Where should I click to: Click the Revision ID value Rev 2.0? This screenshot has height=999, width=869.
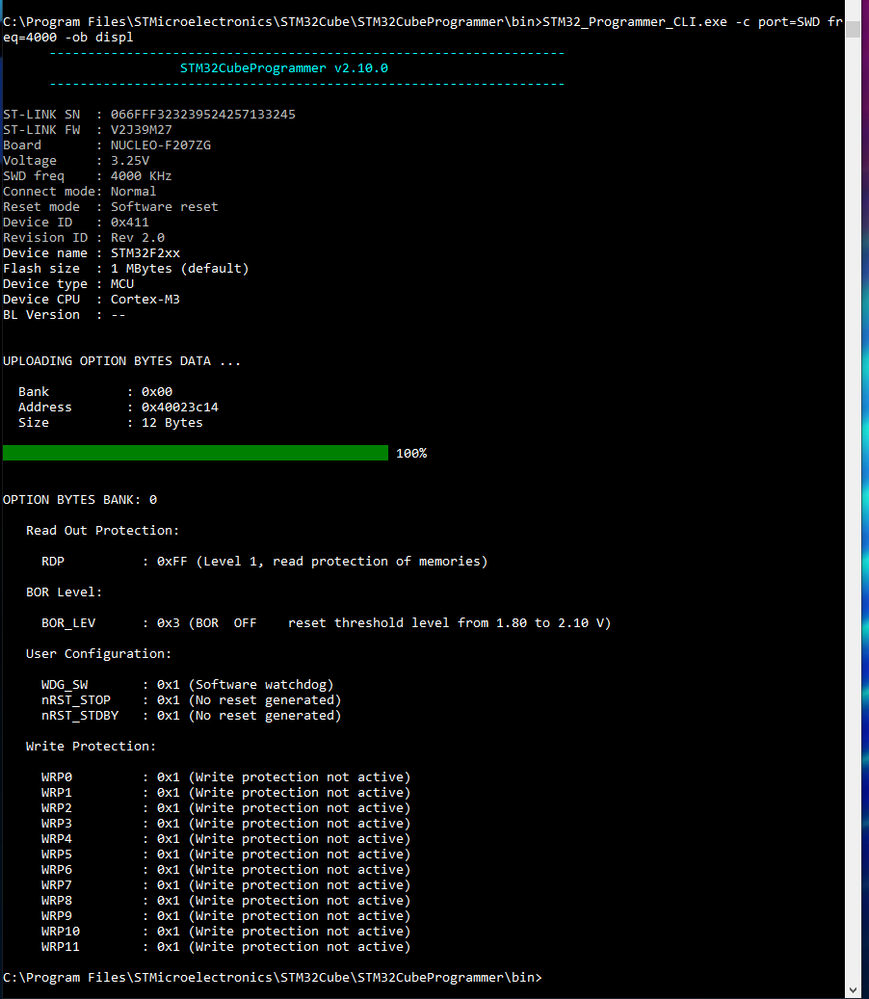(138, 238)
